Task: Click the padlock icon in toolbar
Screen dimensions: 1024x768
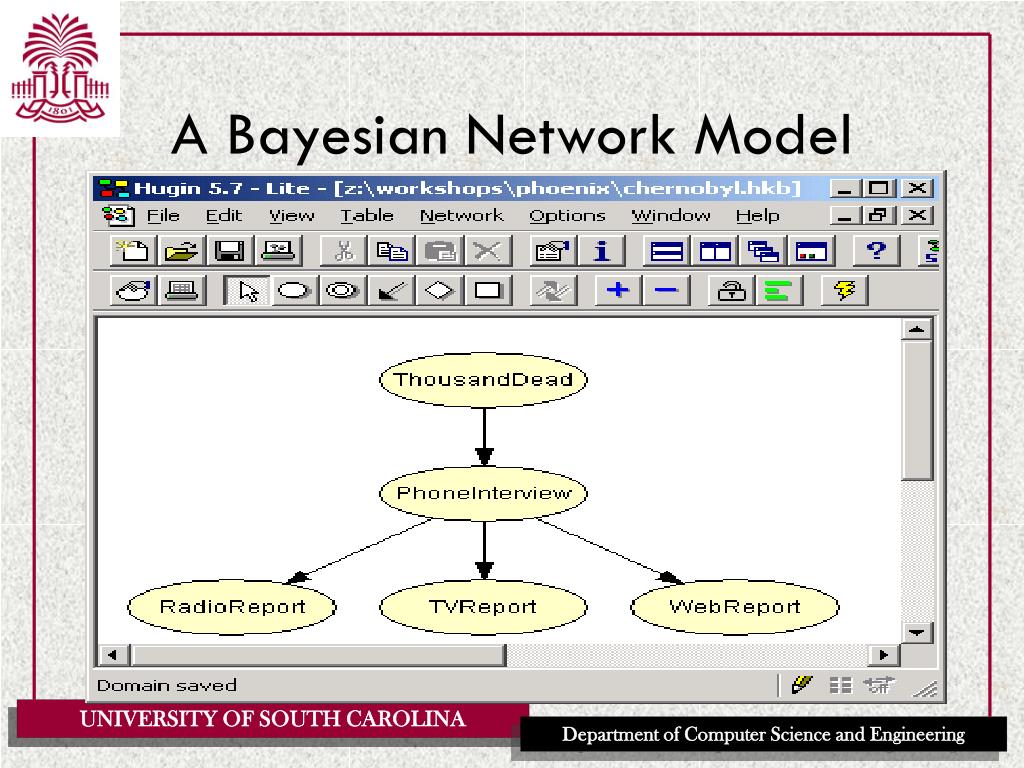Action: 731,291
